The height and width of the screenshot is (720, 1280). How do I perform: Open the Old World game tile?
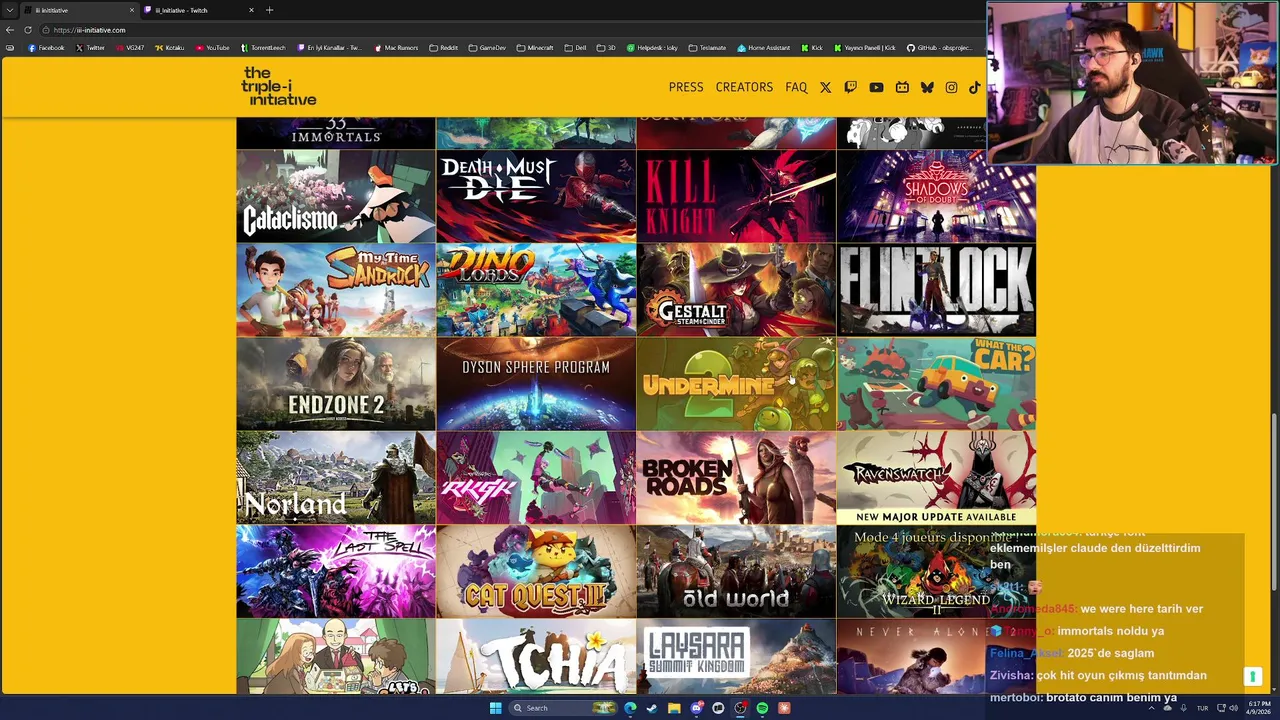tap(736, 572)
